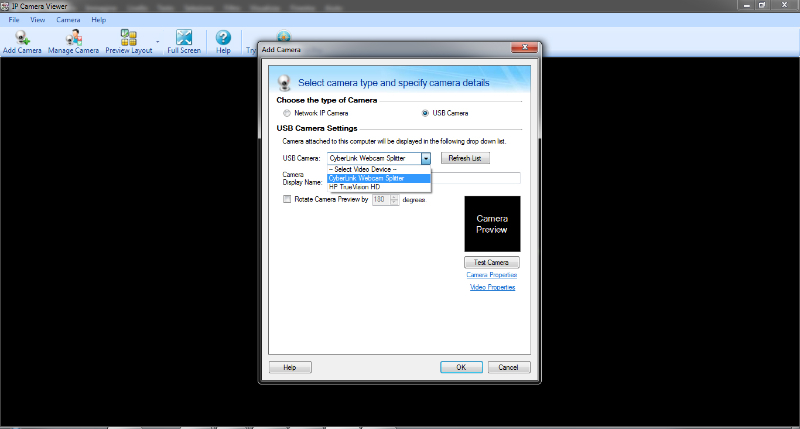The image size is (800, 429).
Task: Click the Help question mark icon
Action: coord(223,38)
